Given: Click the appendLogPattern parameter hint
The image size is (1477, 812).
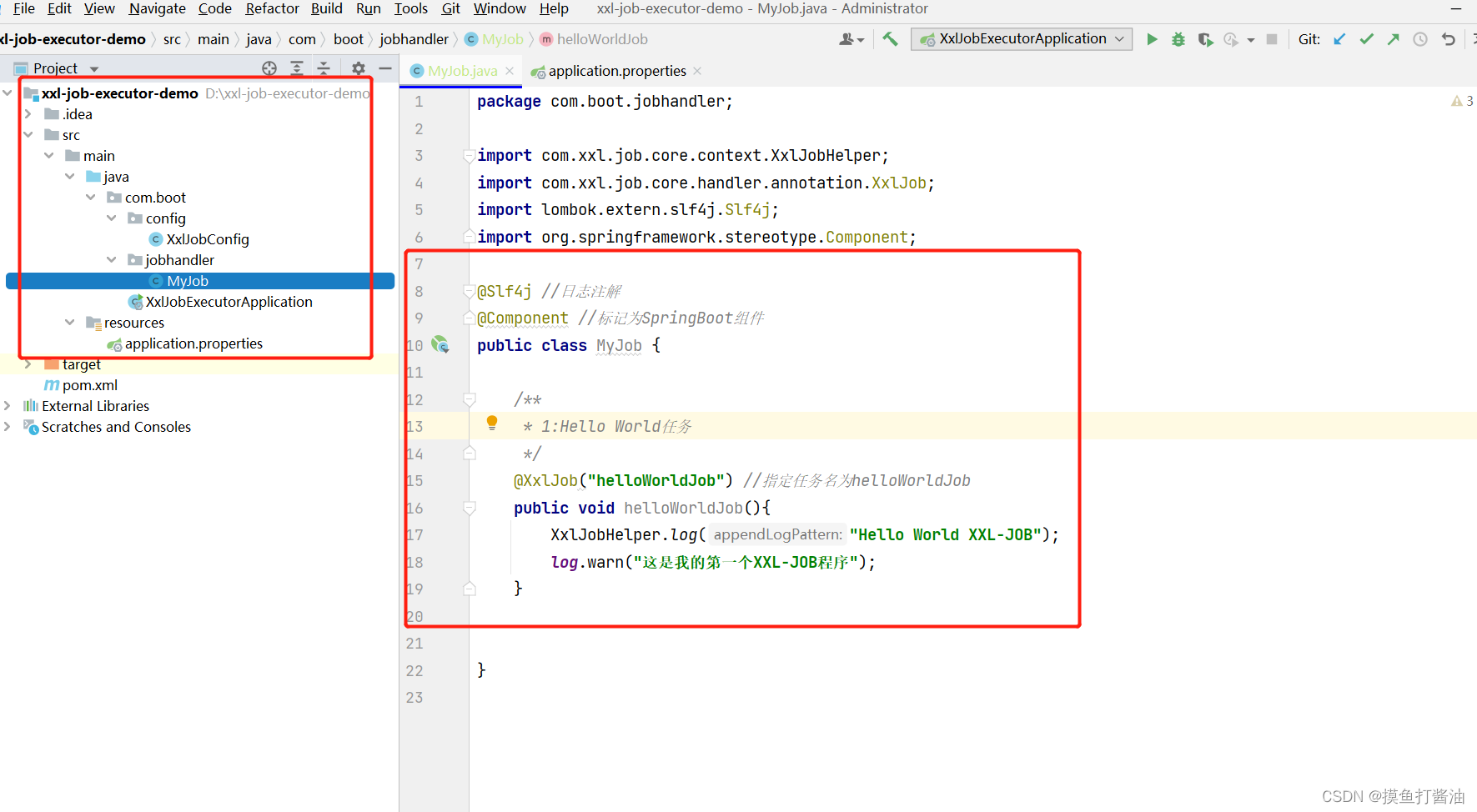Looking at the screenshot, I should (x=778, y=534).
